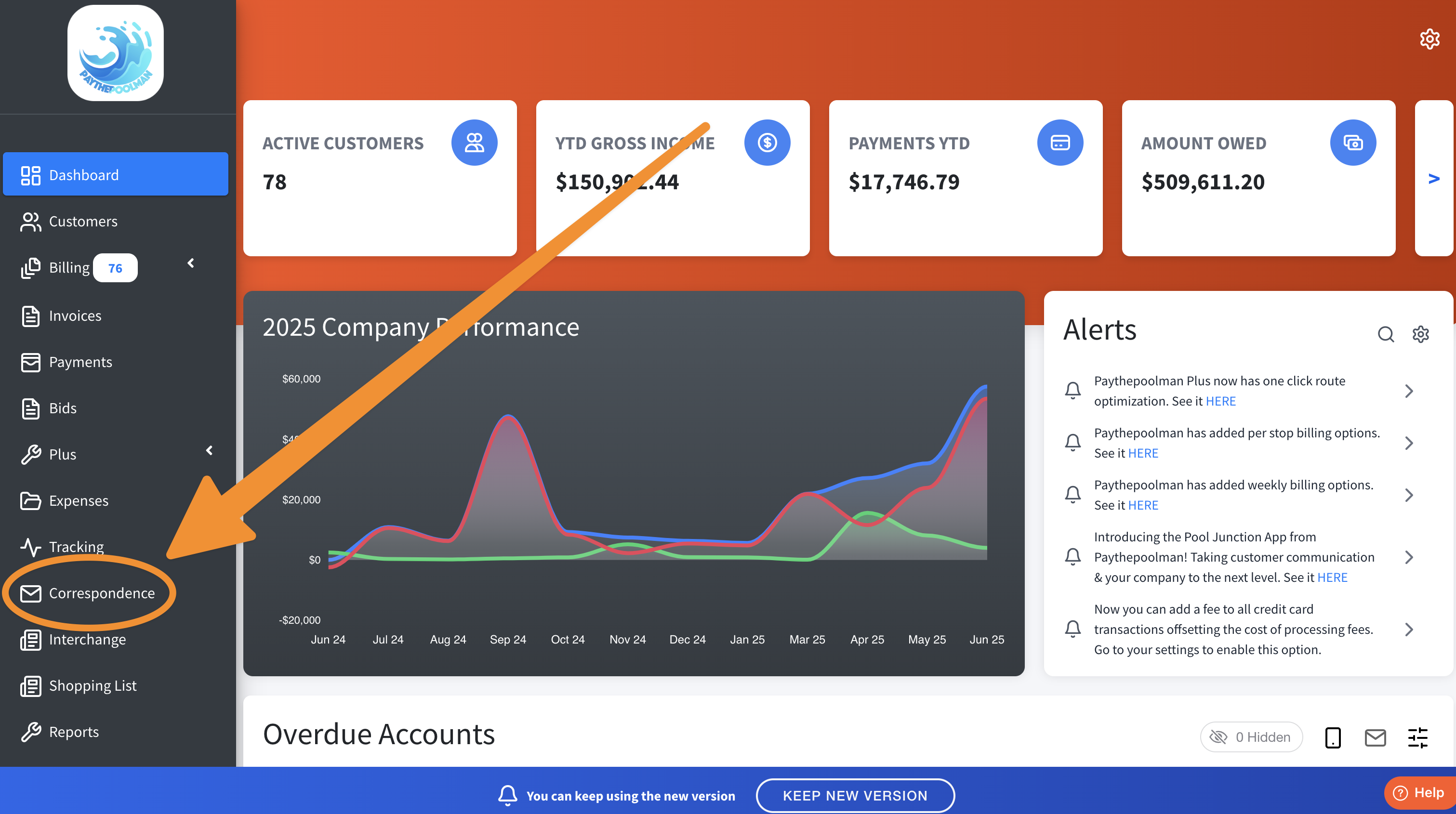Open the Help chat button
1456x814 pixels.
[x=1419, y=792]
